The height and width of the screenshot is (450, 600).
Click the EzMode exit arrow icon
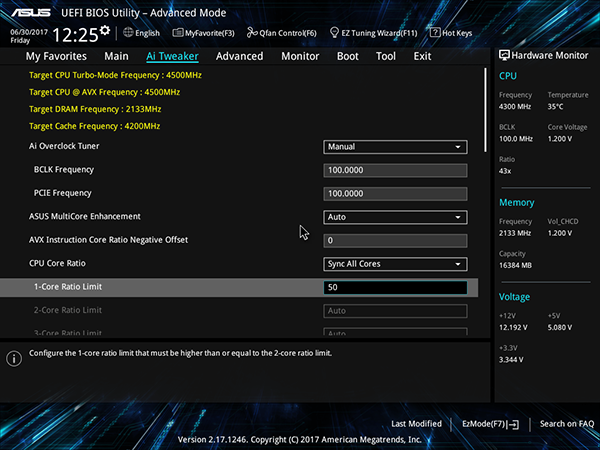tap(514, 424)
